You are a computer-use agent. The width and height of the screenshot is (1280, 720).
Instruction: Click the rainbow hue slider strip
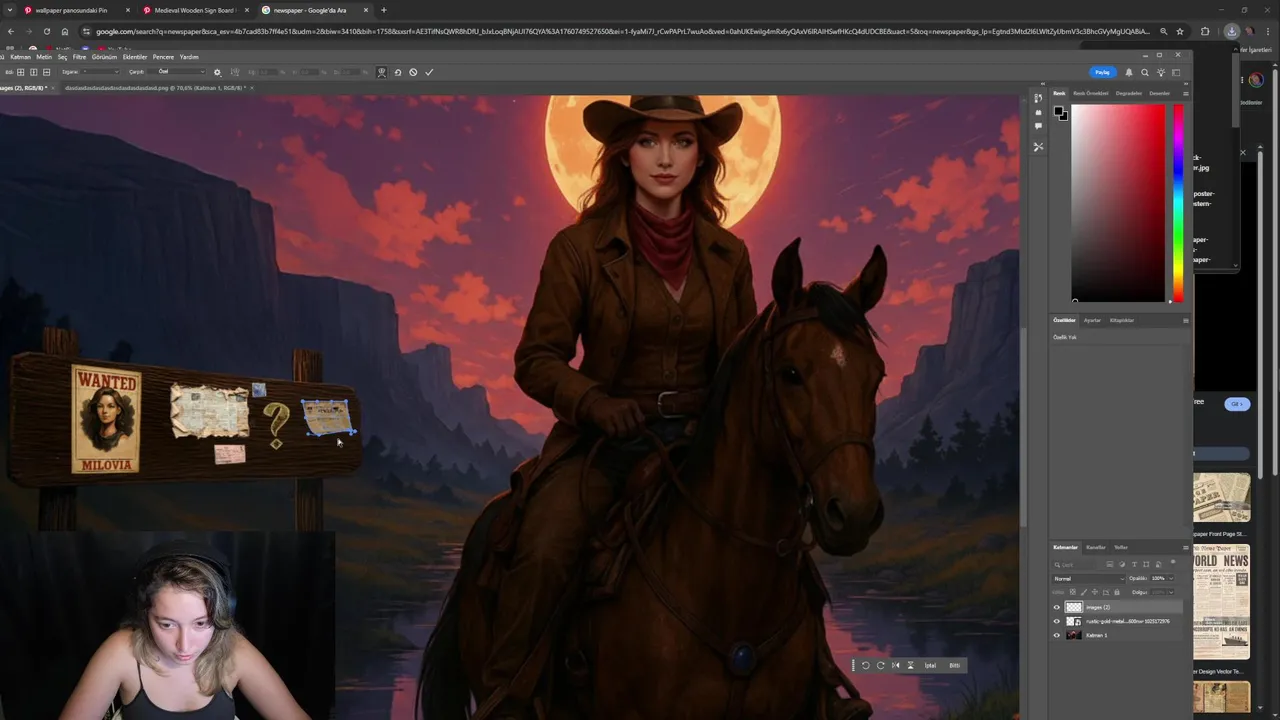(1178, 202)
